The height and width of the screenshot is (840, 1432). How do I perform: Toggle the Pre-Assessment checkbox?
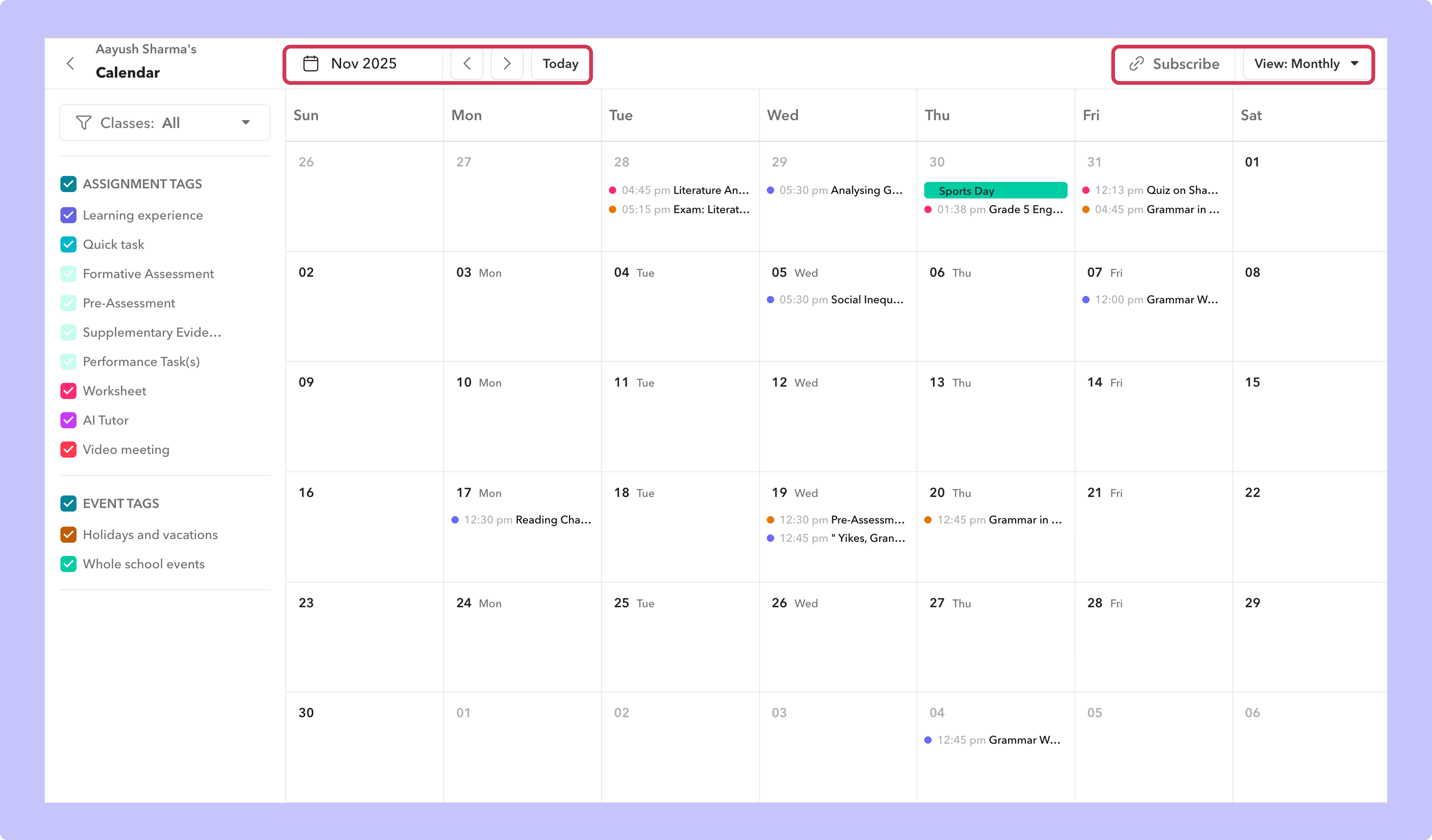69,303
